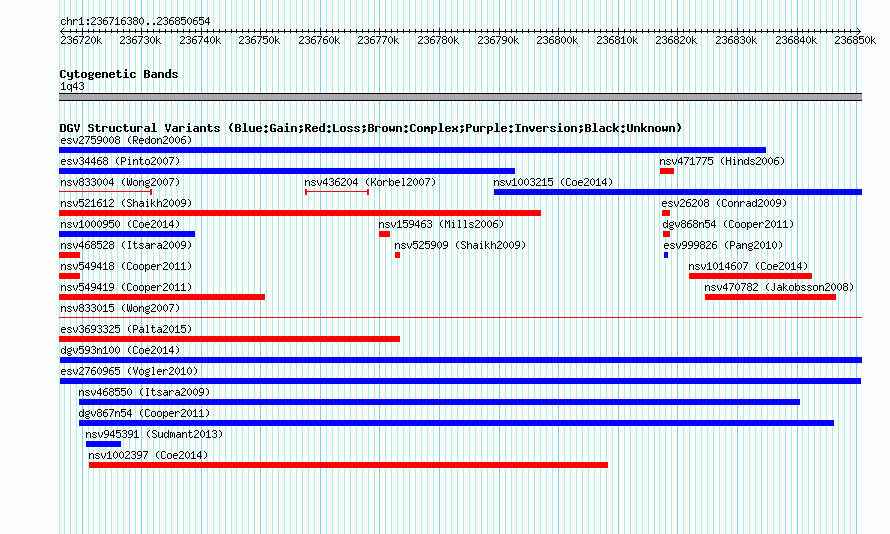Open nsv1000950 (Coe2014) variant label
890x534 pixels.
tap(120, 224)
